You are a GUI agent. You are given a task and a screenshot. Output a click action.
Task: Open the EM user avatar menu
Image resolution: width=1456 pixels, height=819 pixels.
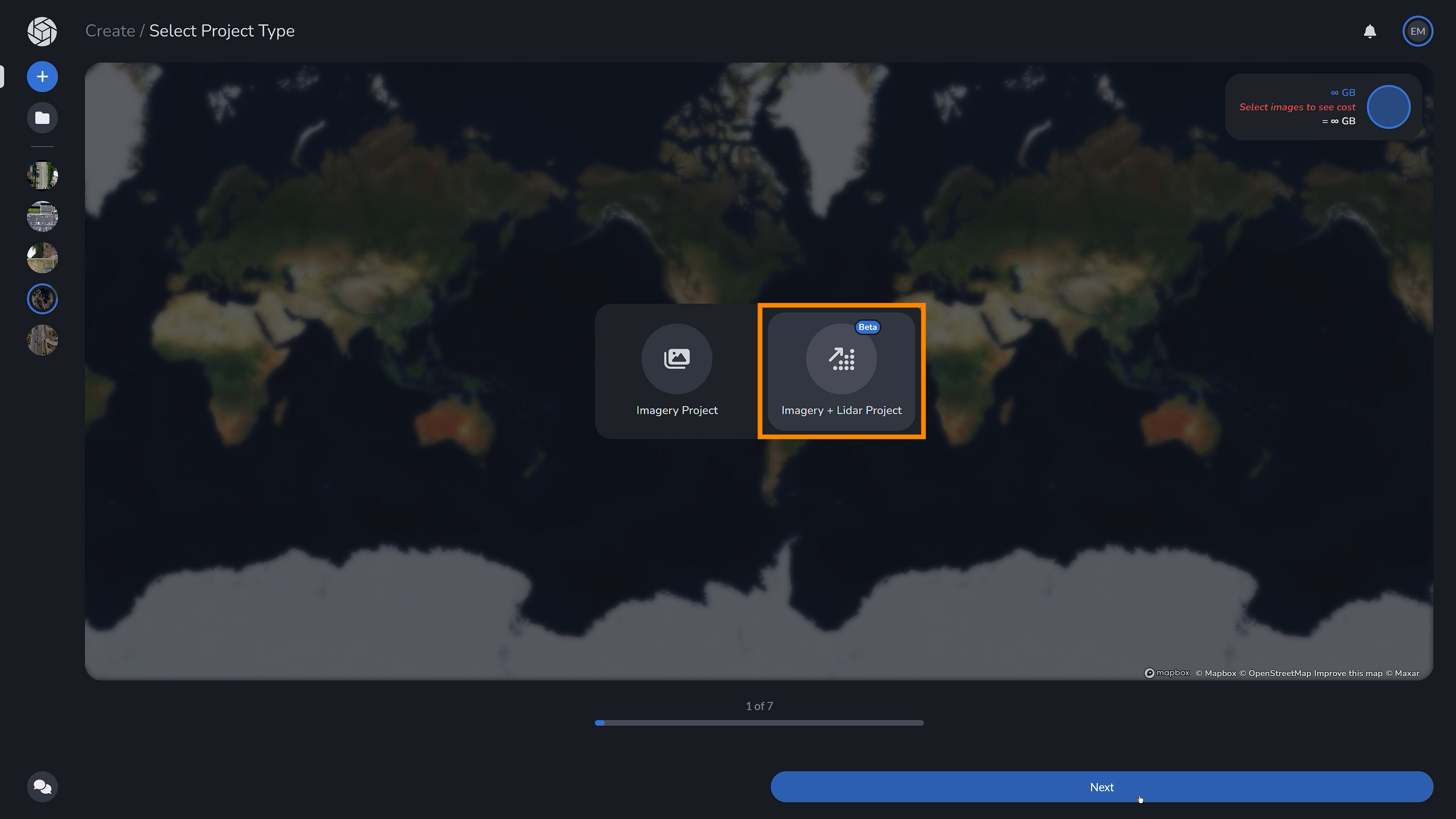1417,31
